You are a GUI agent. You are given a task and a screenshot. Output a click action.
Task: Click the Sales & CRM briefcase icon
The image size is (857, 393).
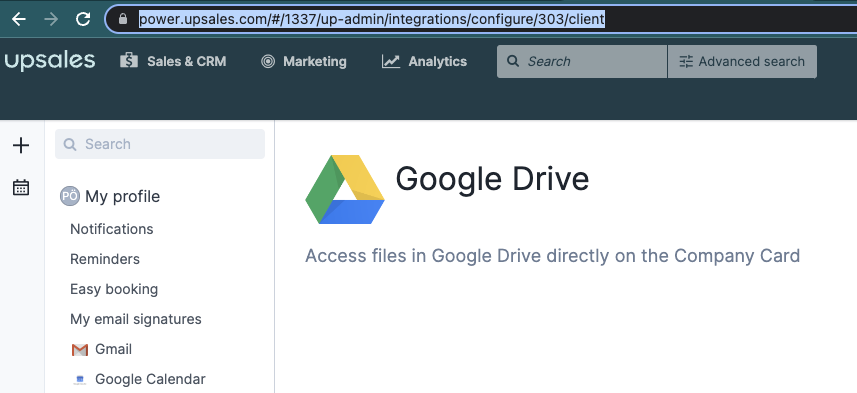(129, 61)
